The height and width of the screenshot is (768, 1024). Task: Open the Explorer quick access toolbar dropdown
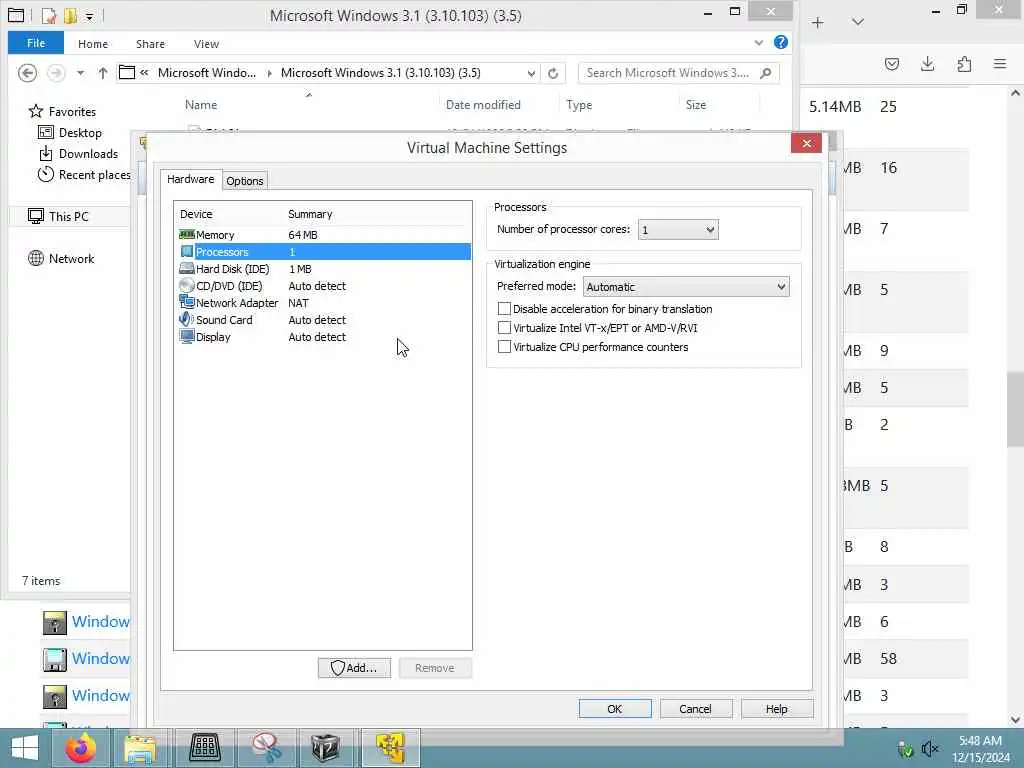[x=89, y=16]
